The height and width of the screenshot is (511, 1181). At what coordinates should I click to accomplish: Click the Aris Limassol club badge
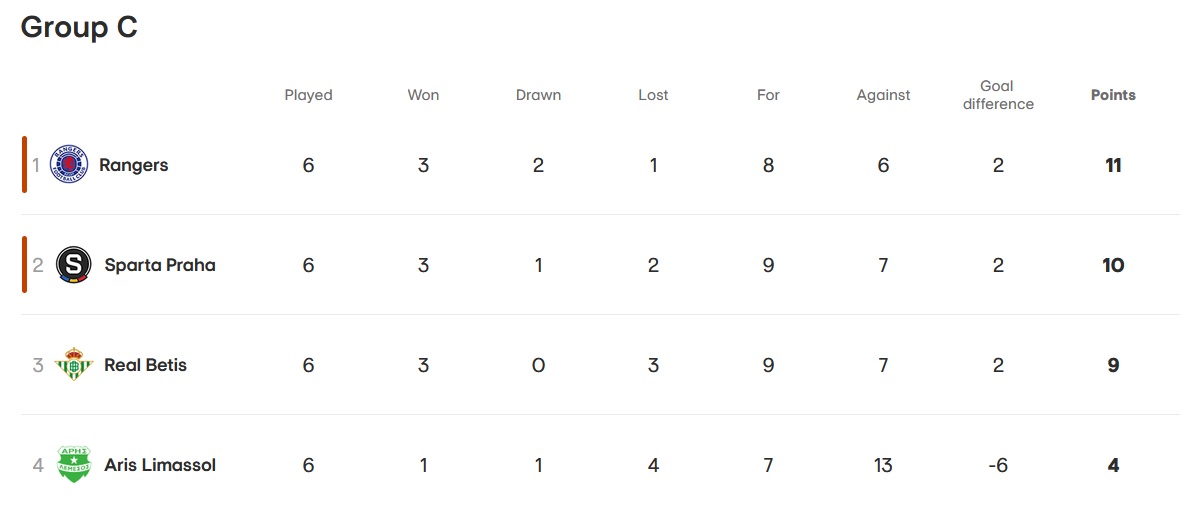pos(74,464)
